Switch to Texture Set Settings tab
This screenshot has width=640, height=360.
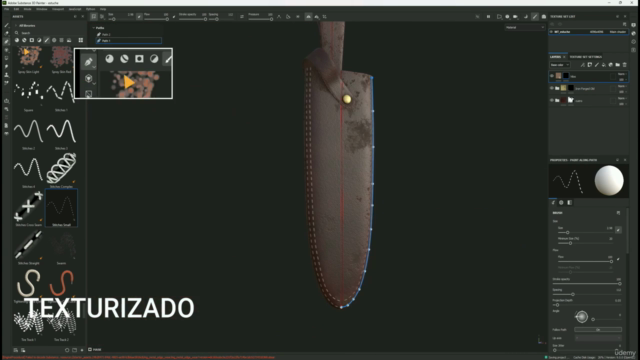pyautogui.click(x=585, y=57)
